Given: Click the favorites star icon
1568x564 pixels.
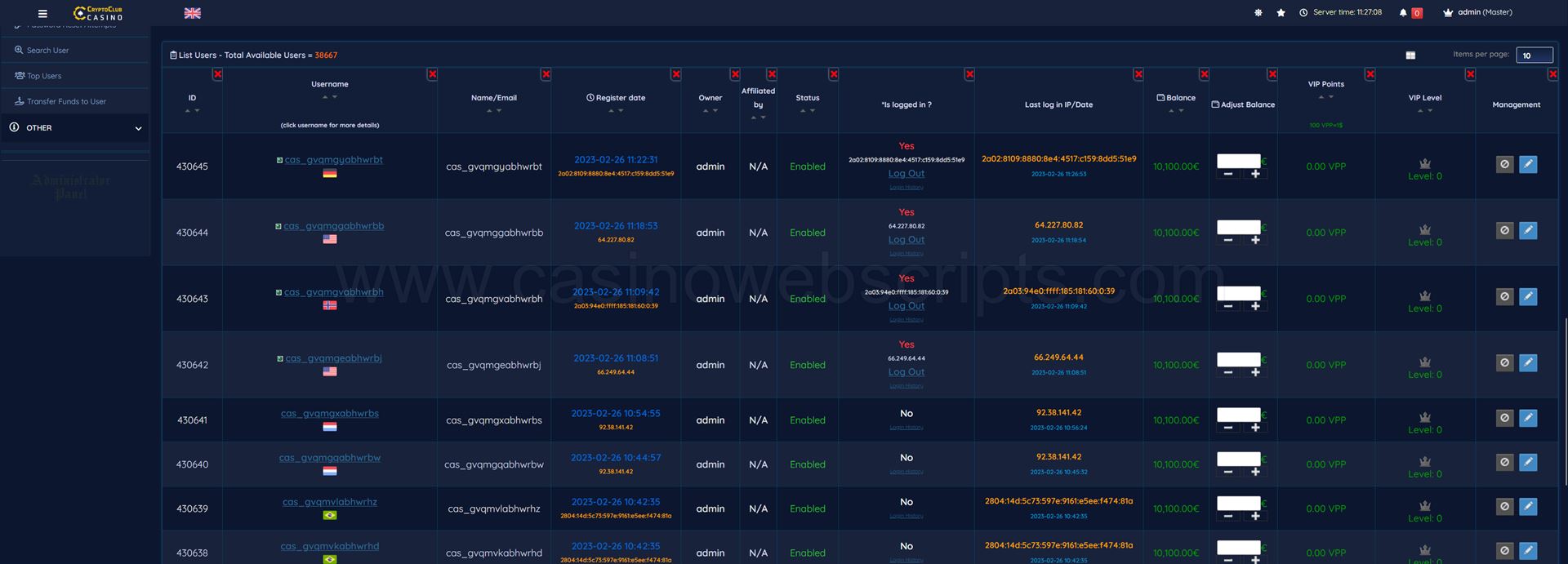Looking at the screenshot, I should [x=1281, y=13].
